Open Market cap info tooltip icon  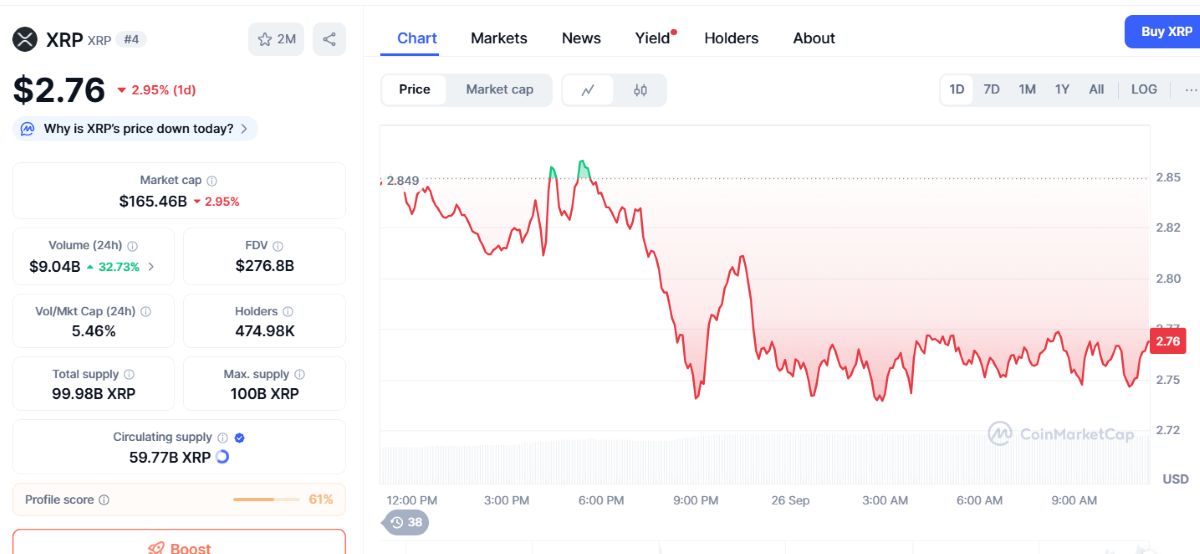tap(212, 181)
